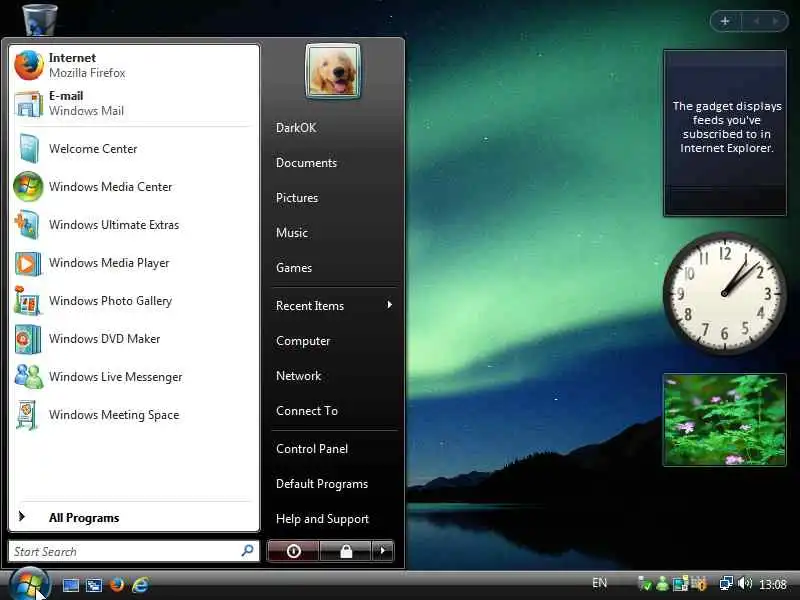The width and height of the screenshot is (800, 600).
Task: Launch Internet Explorer from the quick launch bar
Action: 140,585
